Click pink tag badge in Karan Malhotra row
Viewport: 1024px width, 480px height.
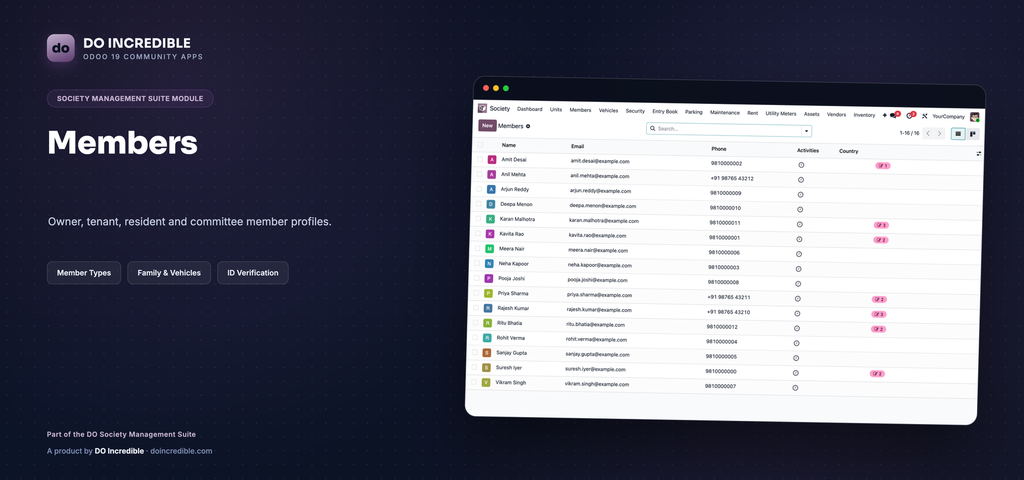coord(882,225)
